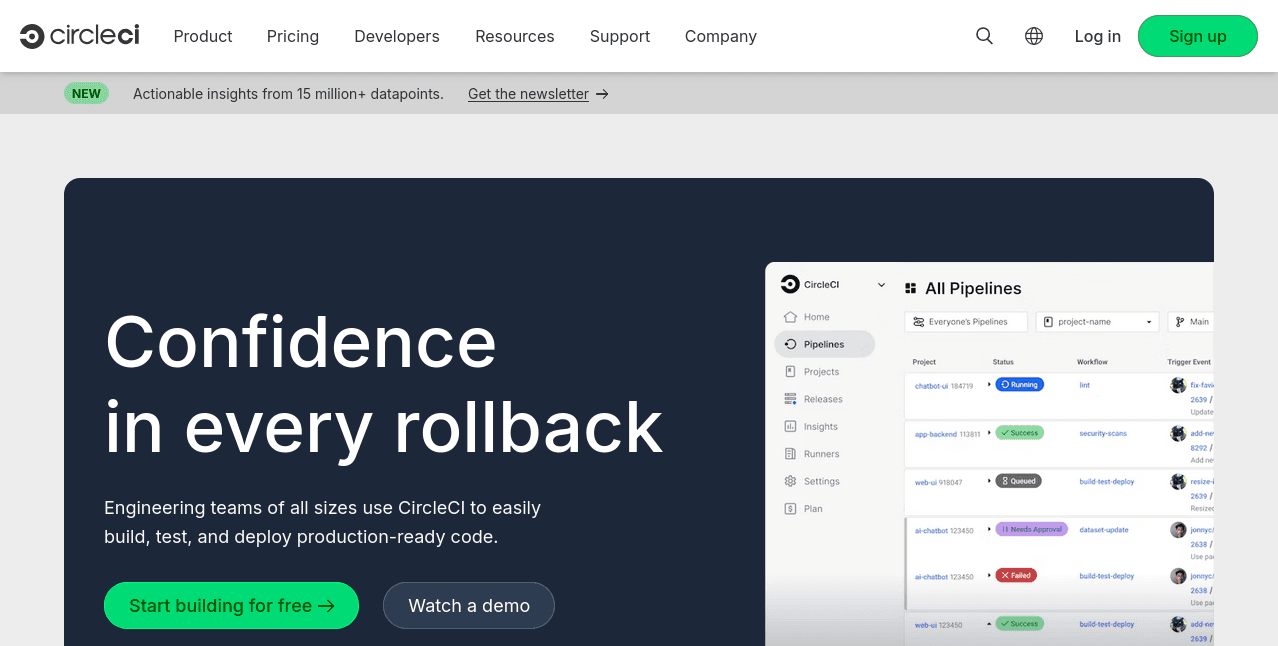Image resolution: width=1278 pixels, height=646 pixels.
Task: Click the Project column header
Action: pos(924,362)
